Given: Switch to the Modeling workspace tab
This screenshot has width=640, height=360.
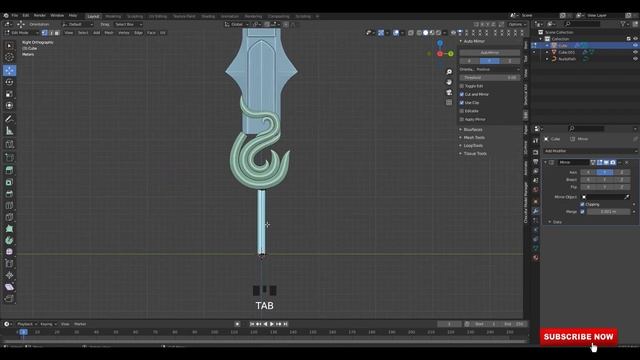Looking at the screenshot, I should 113,16.
